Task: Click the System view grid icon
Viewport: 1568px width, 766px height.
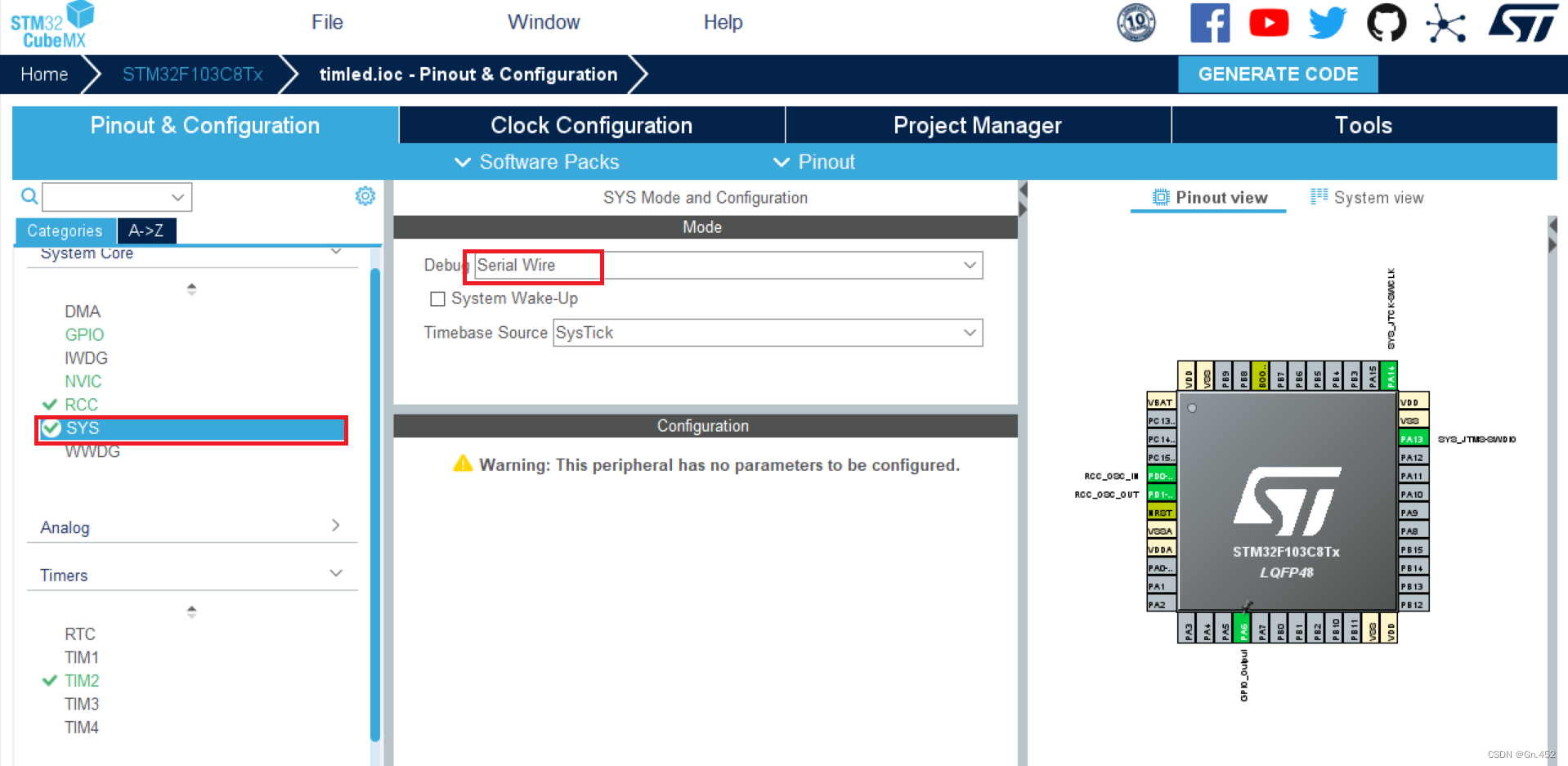Action: [x=1319, y=196]
